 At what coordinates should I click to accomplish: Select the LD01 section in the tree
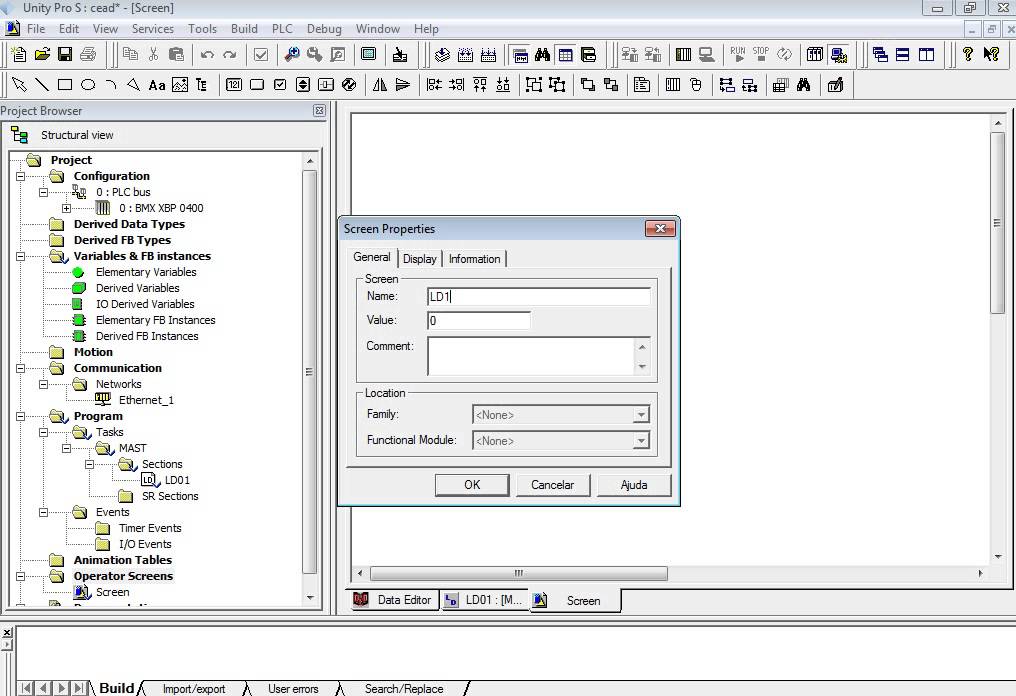(x=177, y=480)
